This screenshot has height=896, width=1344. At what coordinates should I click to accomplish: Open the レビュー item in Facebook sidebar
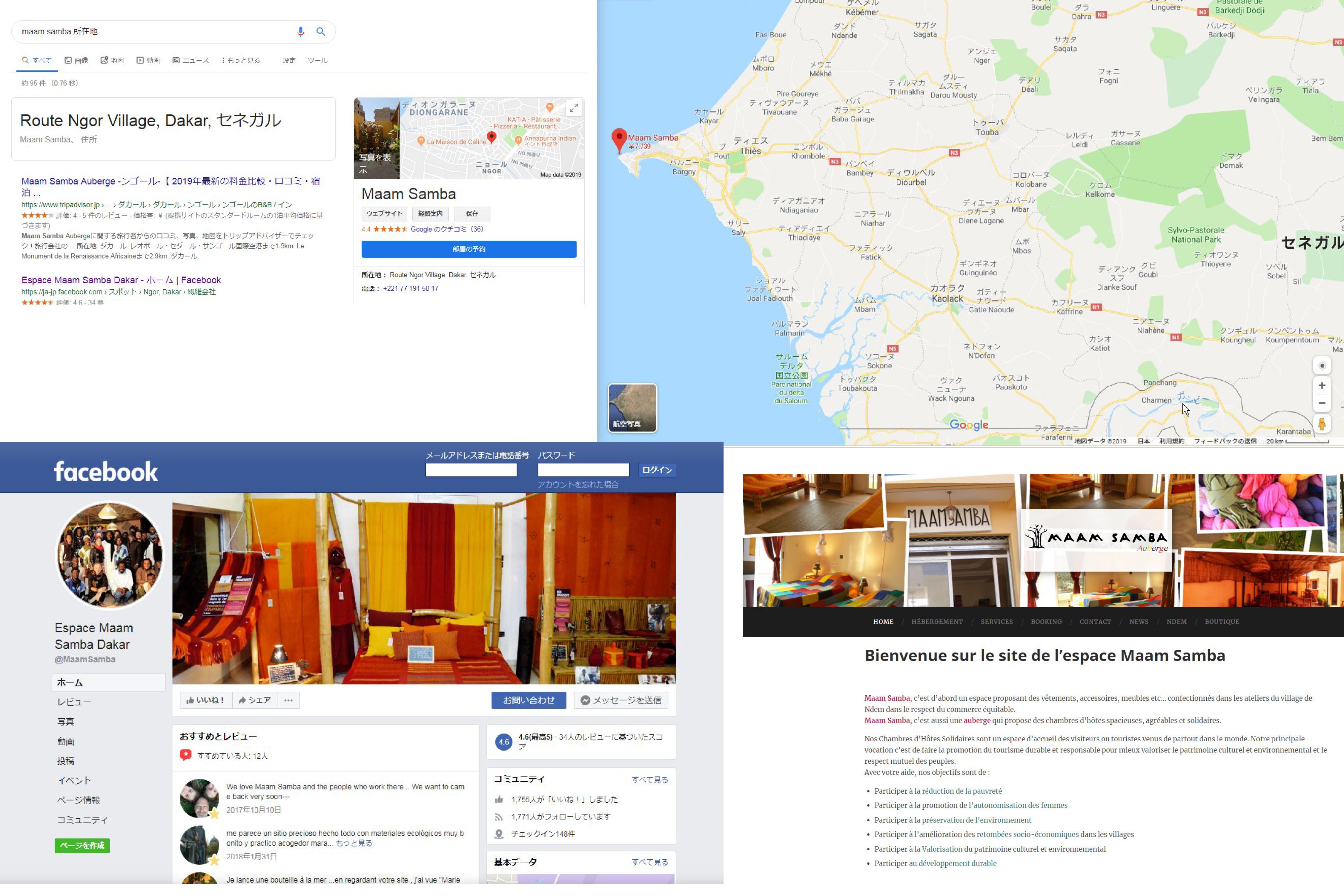(74, 702)
